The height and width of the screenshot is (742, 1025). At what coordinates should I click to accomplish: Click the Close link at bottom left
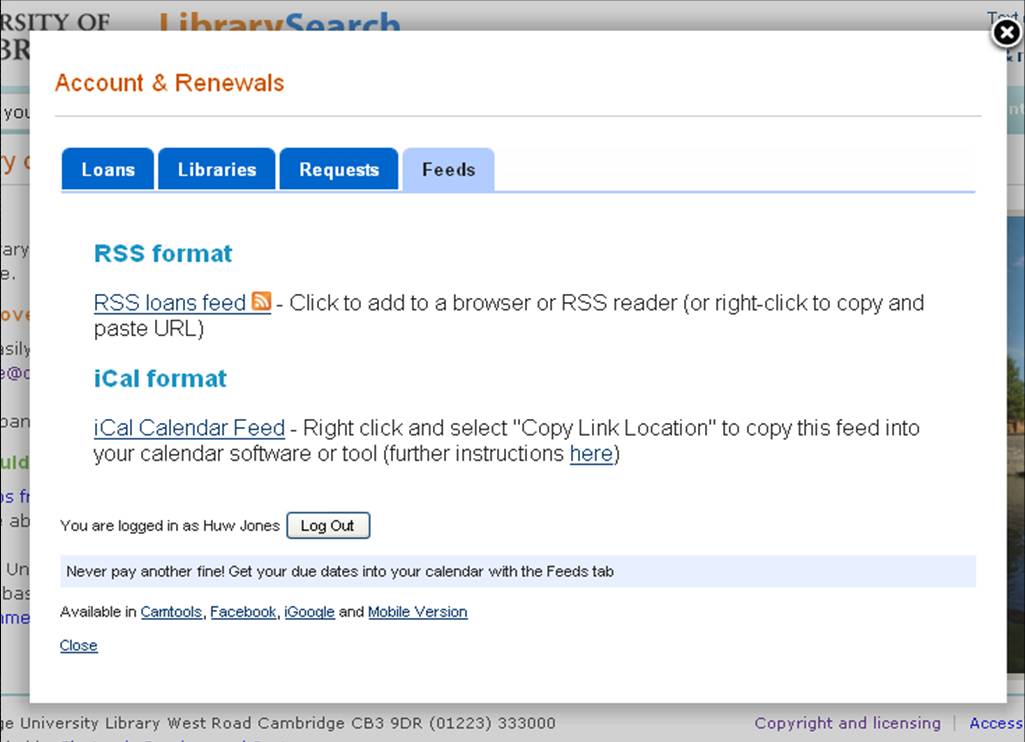pyautogui.click(x=78, y=645)
